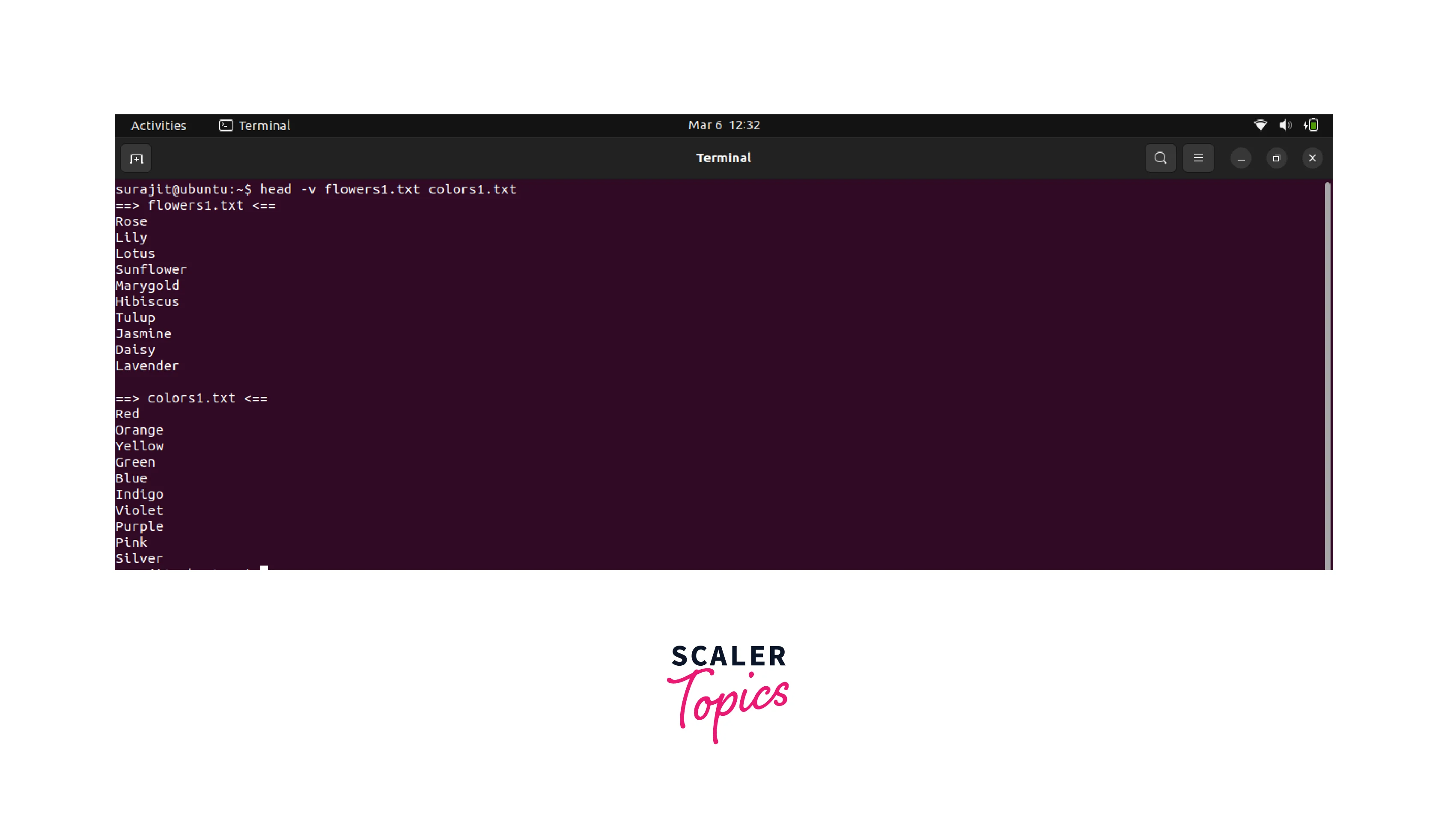Click the terminal vertical scrollbar
Image resolution: width=1456 pixels, height=822 pixels.
pos(1327,373)
